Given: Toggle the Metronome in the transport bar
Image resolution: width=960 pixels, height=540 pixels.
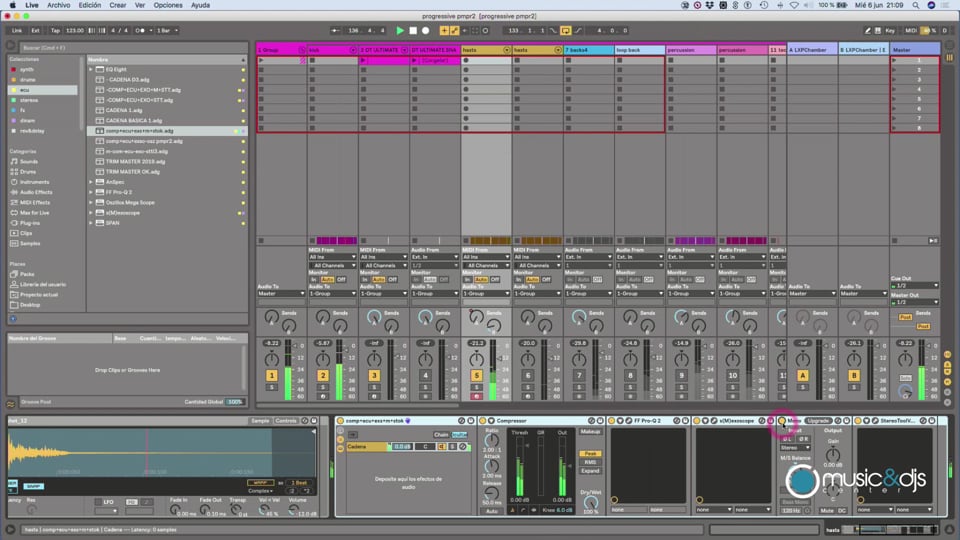Looking at the screenshot, I should [141, 30].
